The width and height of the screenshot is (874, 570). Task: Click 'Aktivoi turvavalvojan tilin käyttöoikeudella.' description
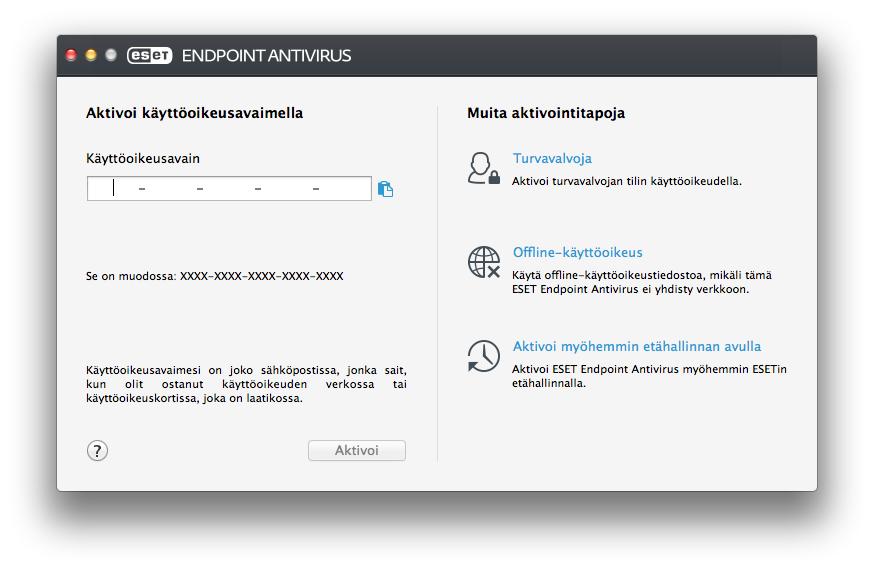627,181
